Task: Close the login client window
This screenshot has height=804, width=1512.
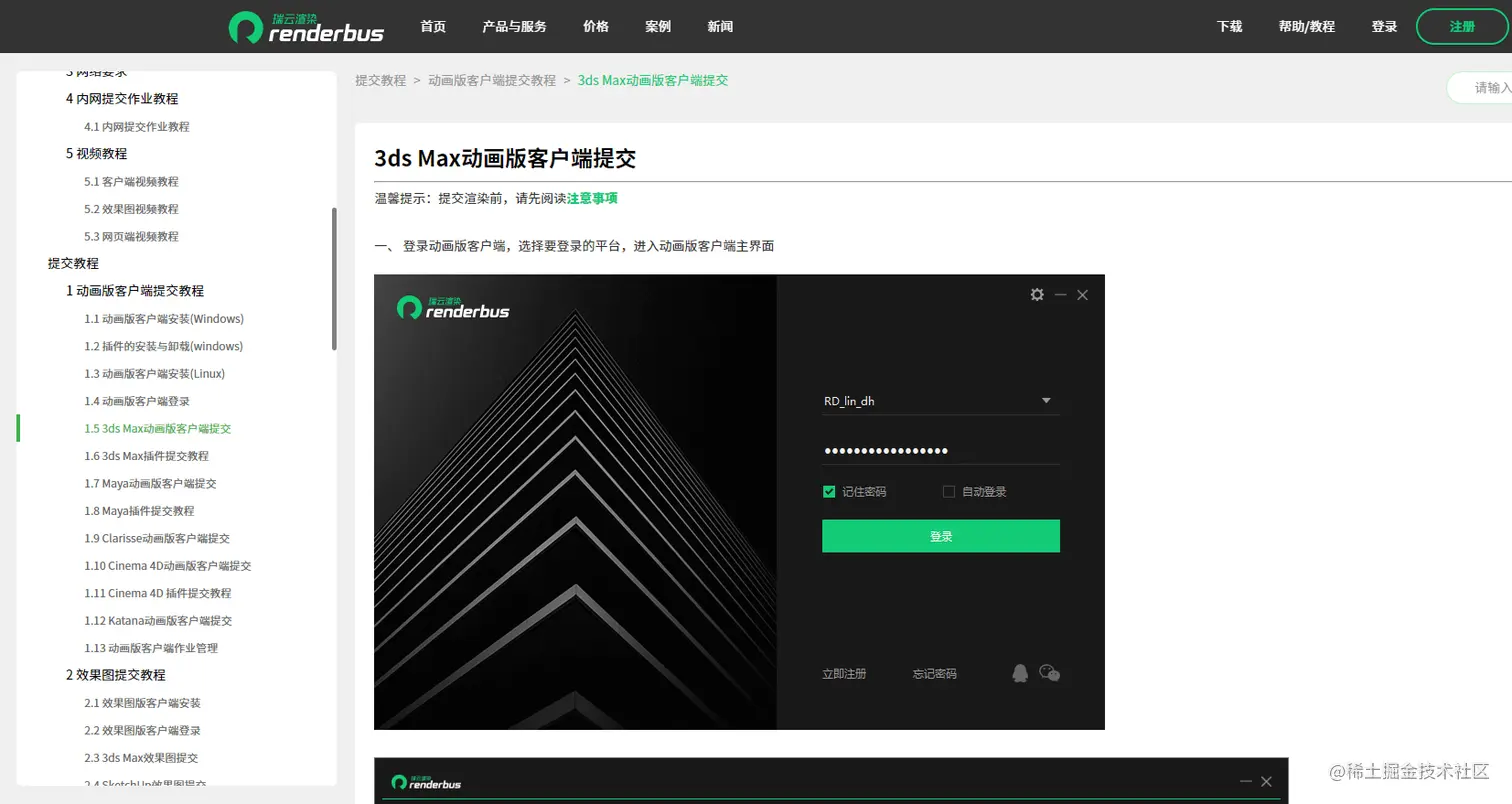Action: pyautogui.click(x=1082, y=294)
